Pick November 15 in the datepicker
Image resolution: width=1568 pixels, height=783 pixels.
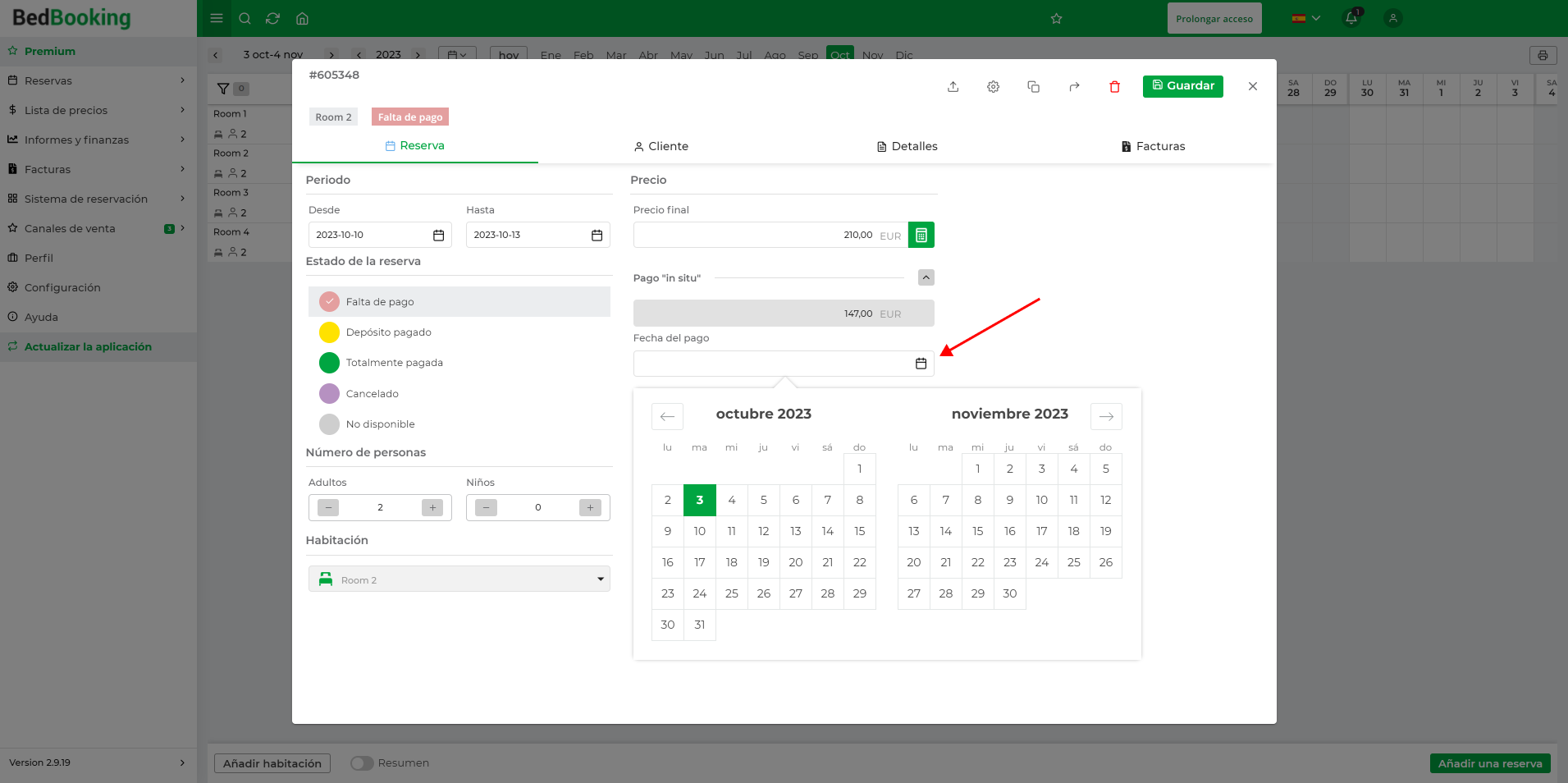click(x=978, y=531)
